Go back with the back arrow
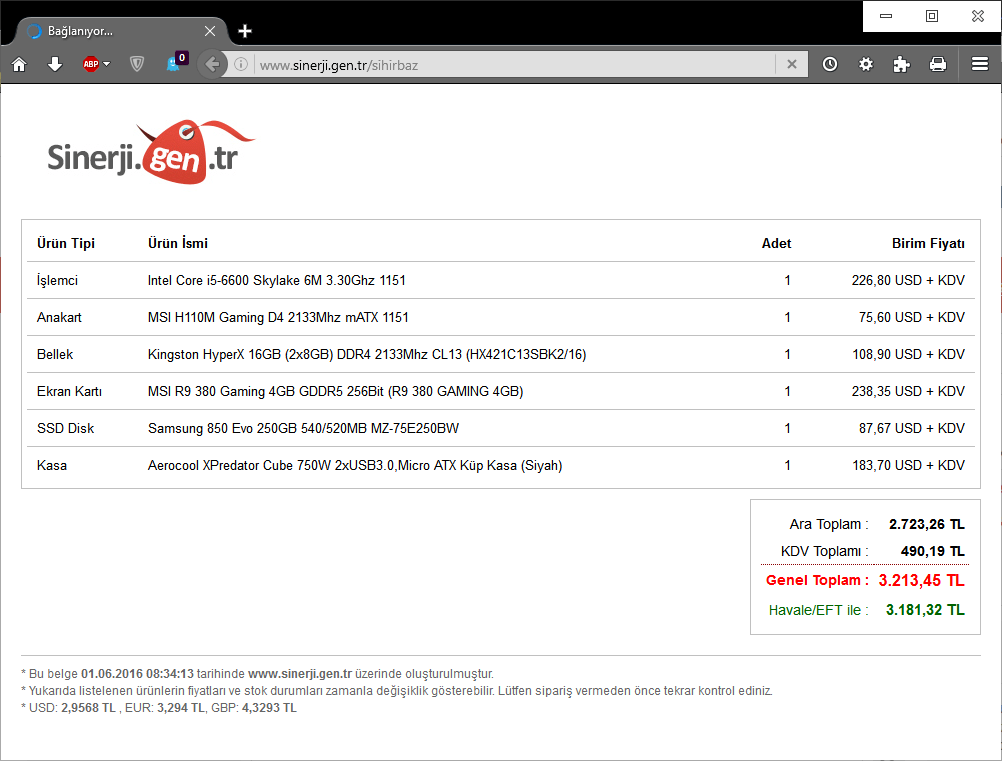The width and height of the screenshot is (1002, 761). 212,64
